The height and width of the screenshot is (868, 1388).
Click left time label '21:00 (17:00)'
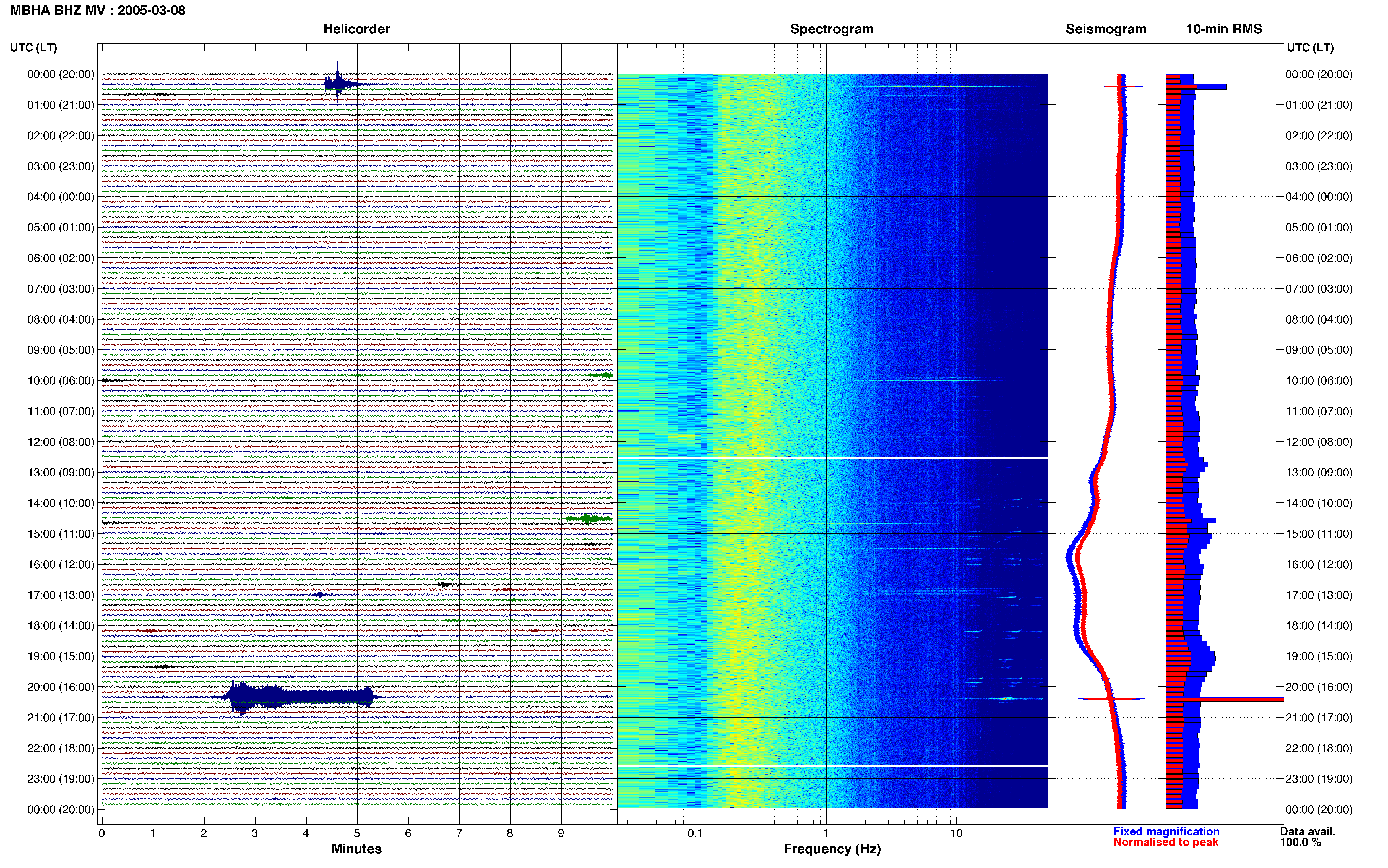(x=61, y=718)
